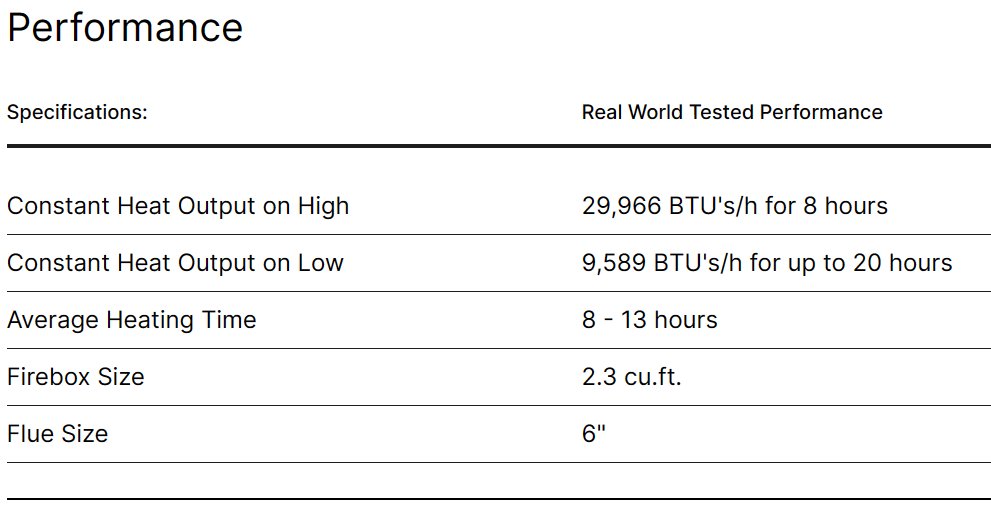
Task: Click the 'for 8 hours' duration text
Action: 828,206
